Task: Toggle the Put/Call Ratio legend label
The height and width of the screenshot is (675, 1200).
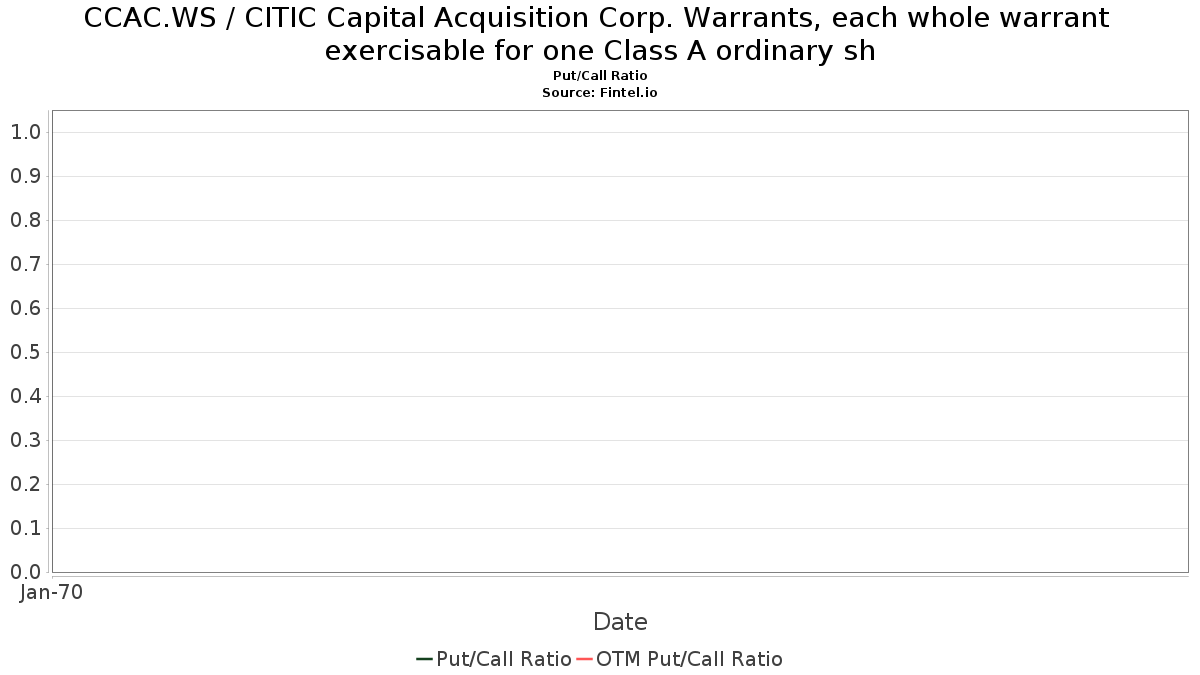Action: point(504,659)
